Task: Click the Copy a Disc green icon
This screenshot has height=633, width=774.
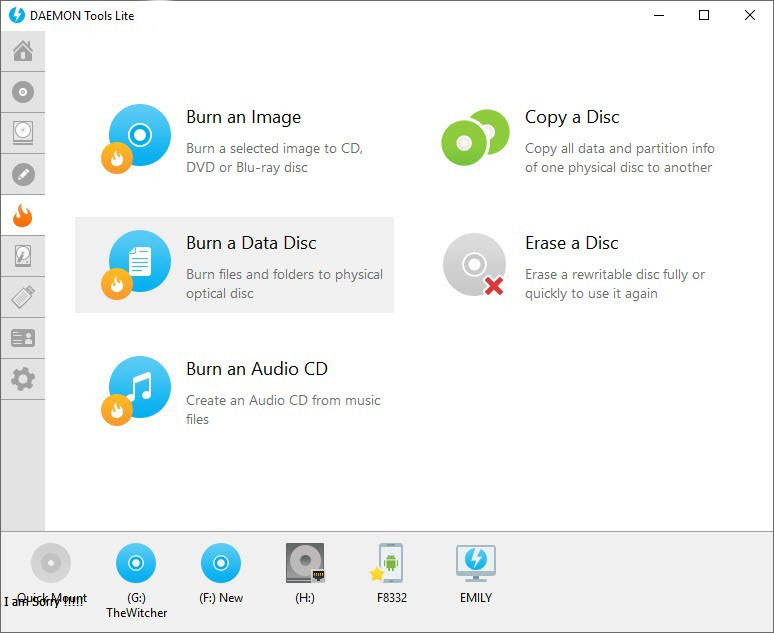Action: (x=475, y=137)
